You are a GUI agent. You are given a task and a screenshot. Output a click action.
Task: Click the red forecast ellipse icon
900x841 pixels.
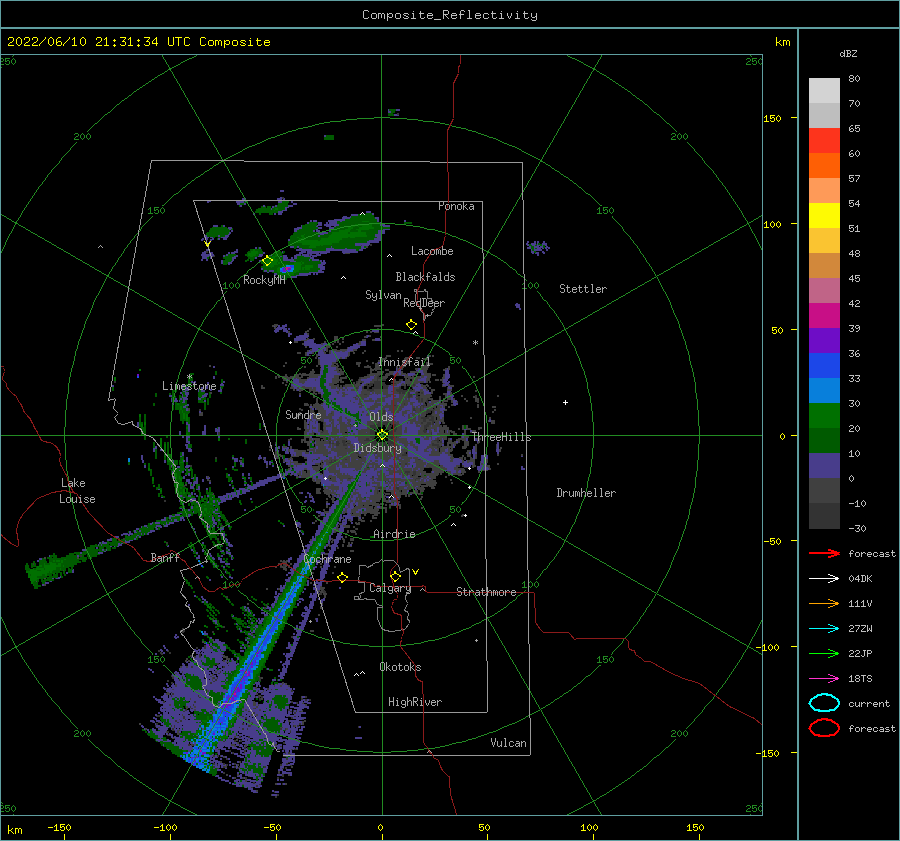point(824,728)
